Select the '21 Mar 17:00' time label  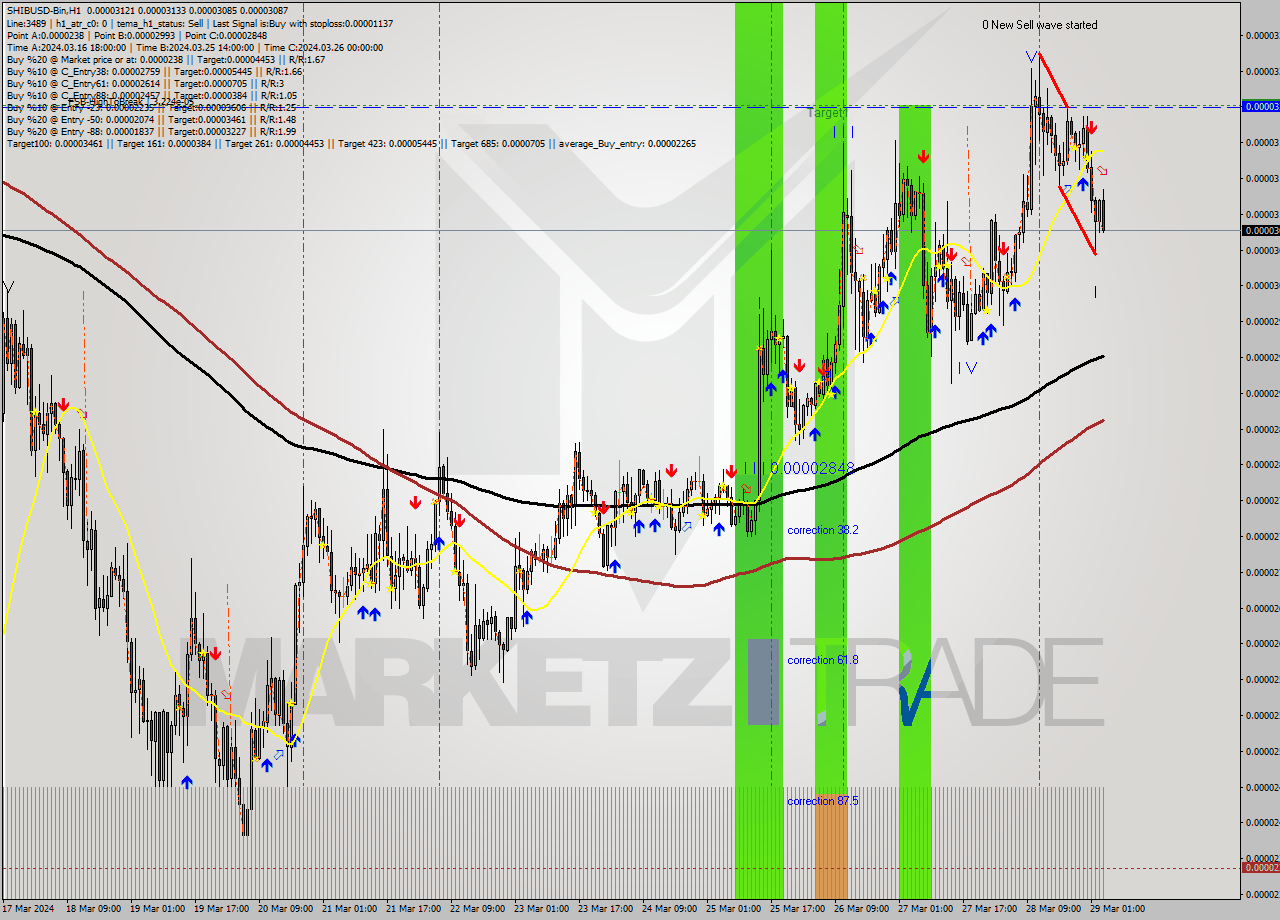click(x=413, y=909)
